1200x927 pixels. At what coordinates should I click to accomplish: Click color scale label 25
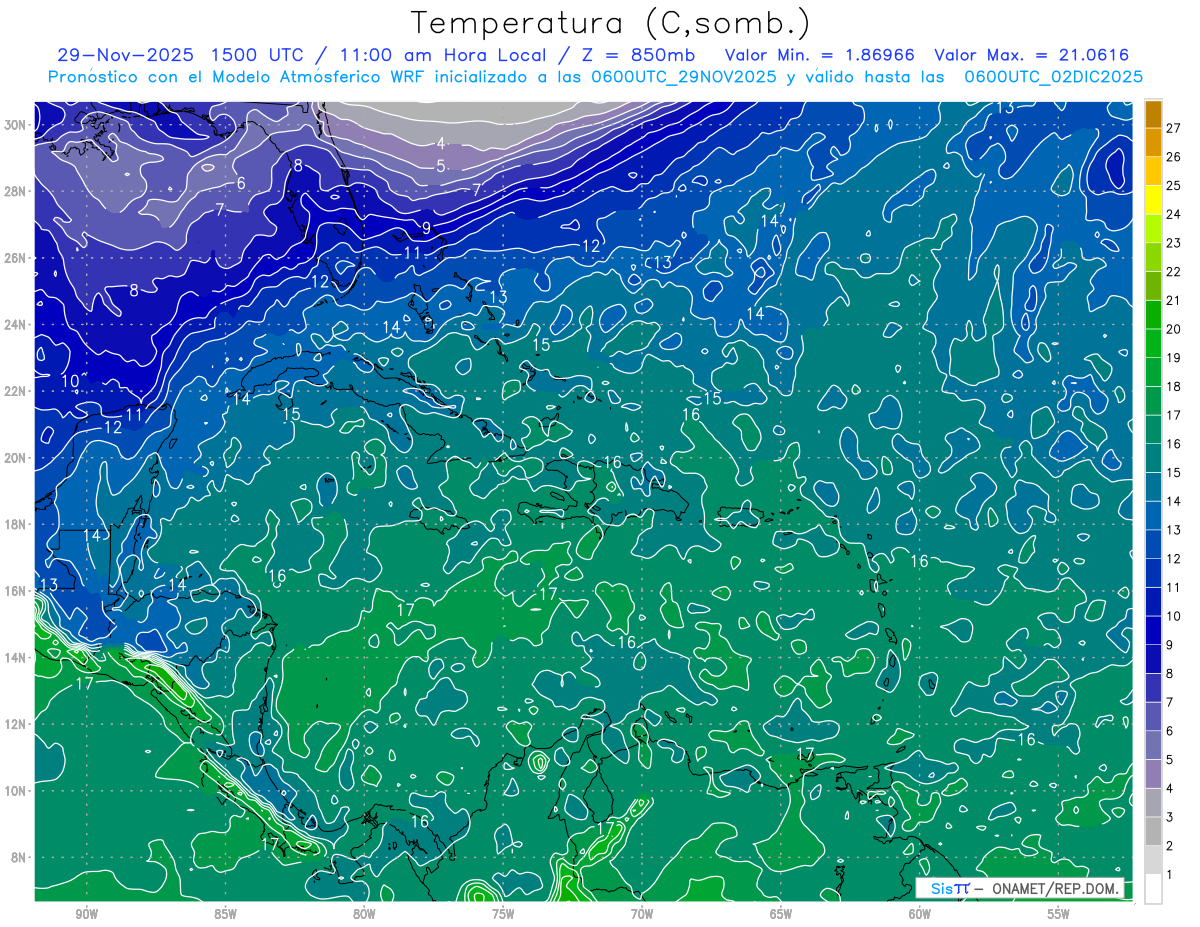[x=1174, y=185]
